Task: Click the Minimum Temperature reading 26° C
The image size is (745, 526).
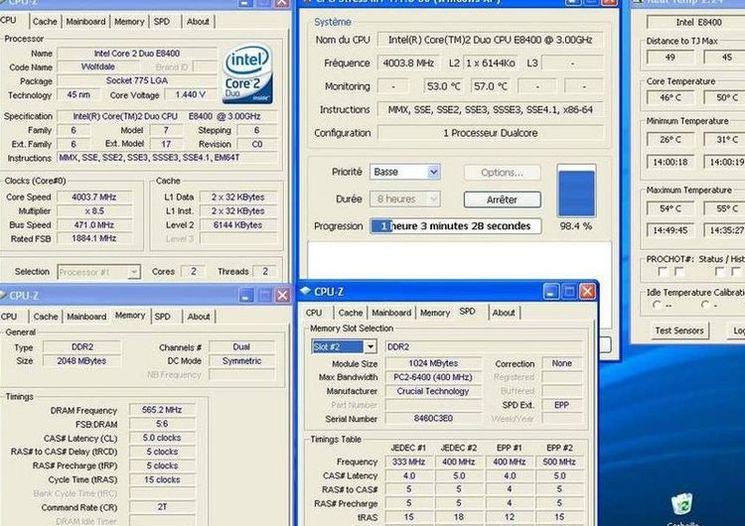Action: [670, 140]
